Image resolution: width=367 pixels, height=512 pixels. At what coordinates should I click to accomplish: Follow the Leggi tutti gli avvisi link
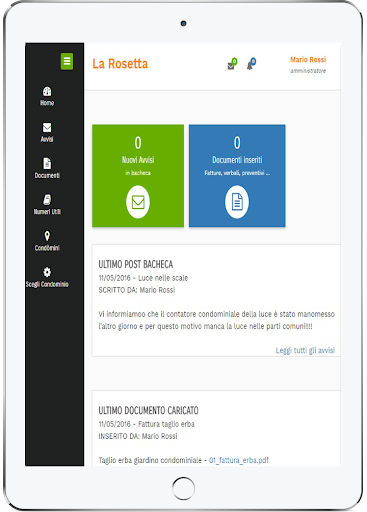(305, 350)
